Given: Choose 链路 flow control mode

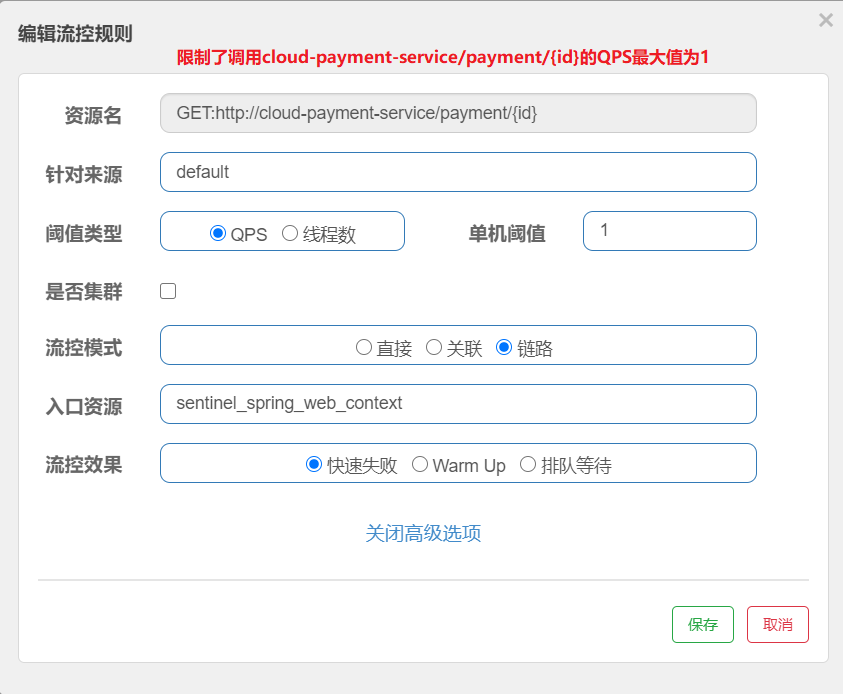Looking at the screenshot, I should pyautogui.click(x=504, y=347).
